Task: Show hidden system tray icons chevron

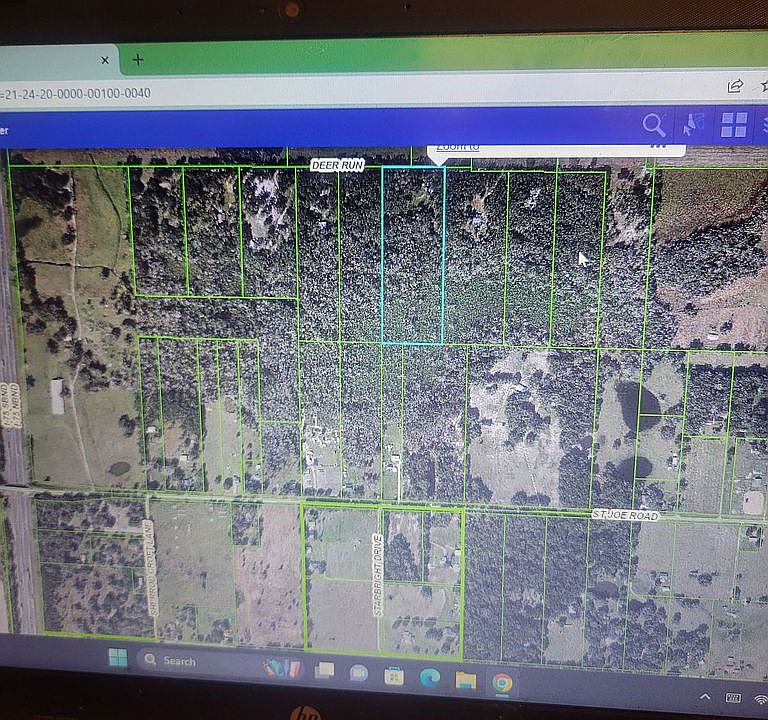Action: click(704, 696)
